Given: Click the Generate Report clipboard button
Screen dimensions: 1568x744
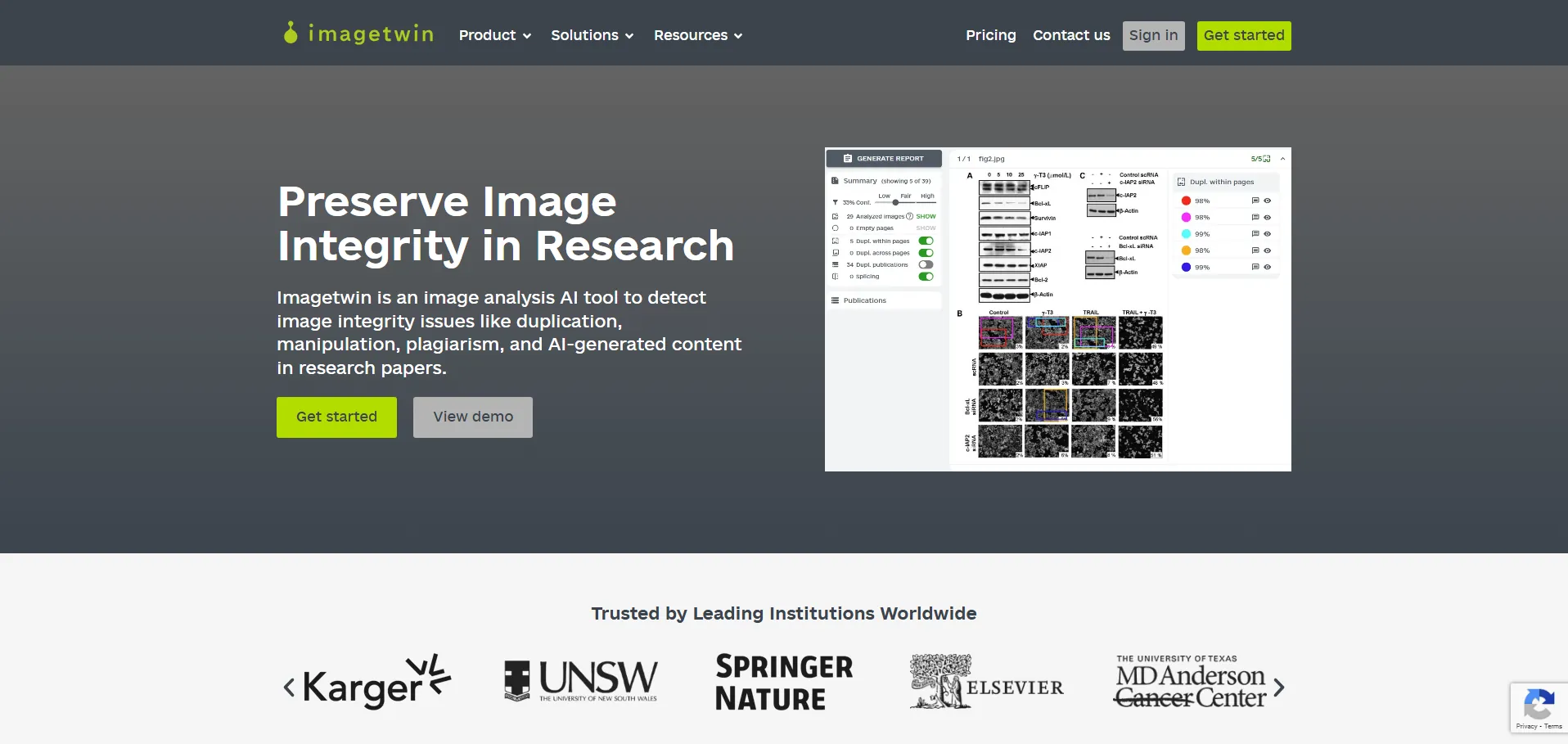Looking at the screenshot, I should tap(884, 158).
